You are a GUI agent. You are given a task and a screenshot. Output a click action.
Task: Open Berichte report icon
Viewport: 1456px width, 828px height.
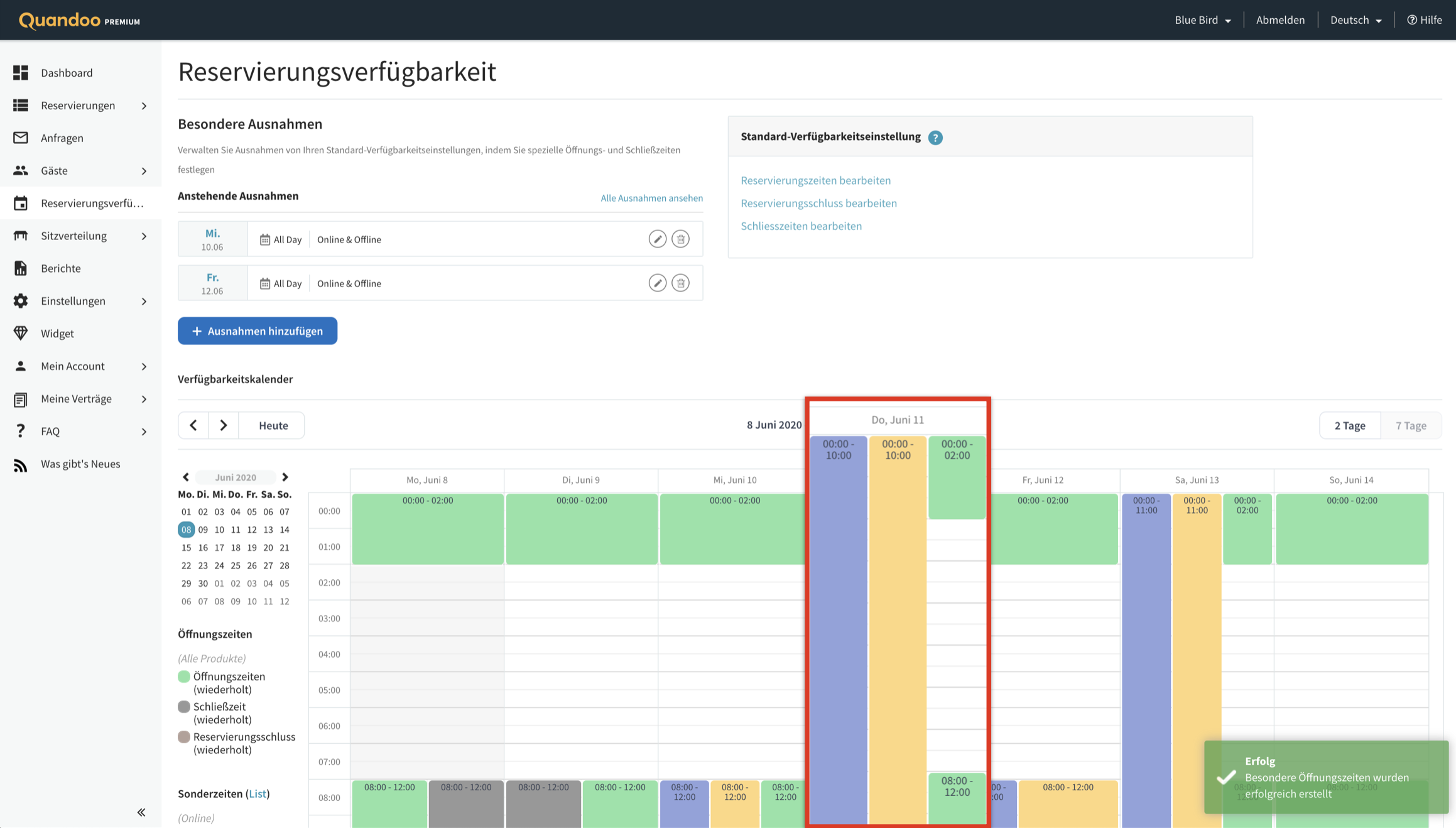point(21,268)
